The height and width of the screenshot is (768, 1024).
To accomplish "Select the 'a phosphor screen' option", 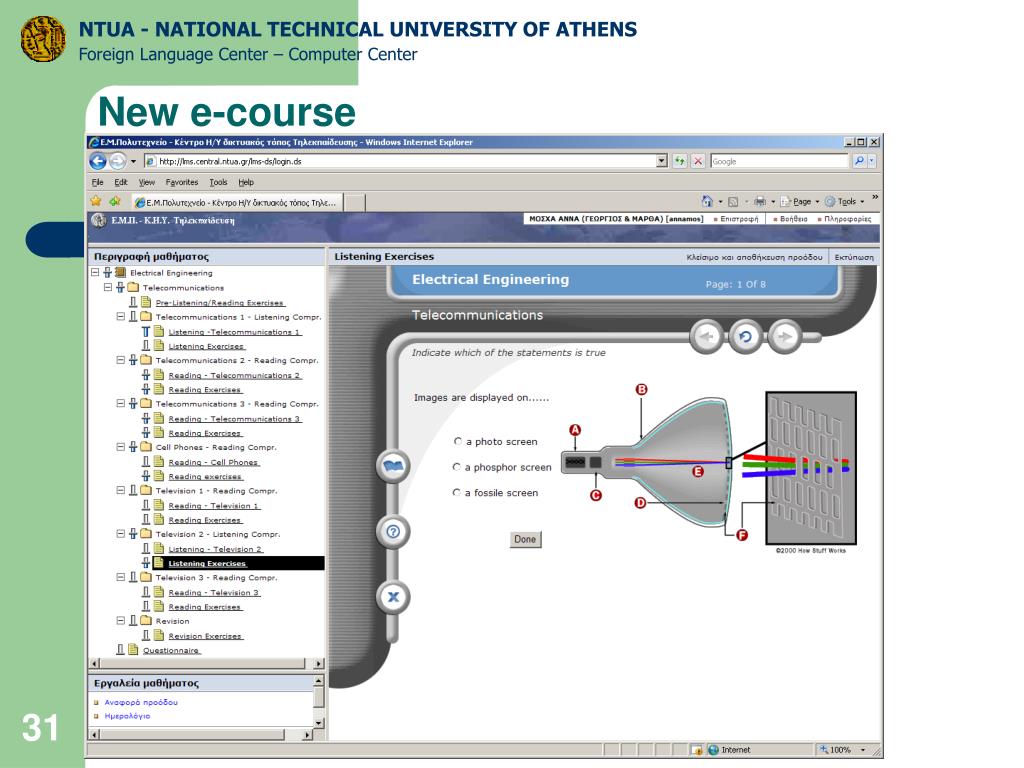I will 456,467.
